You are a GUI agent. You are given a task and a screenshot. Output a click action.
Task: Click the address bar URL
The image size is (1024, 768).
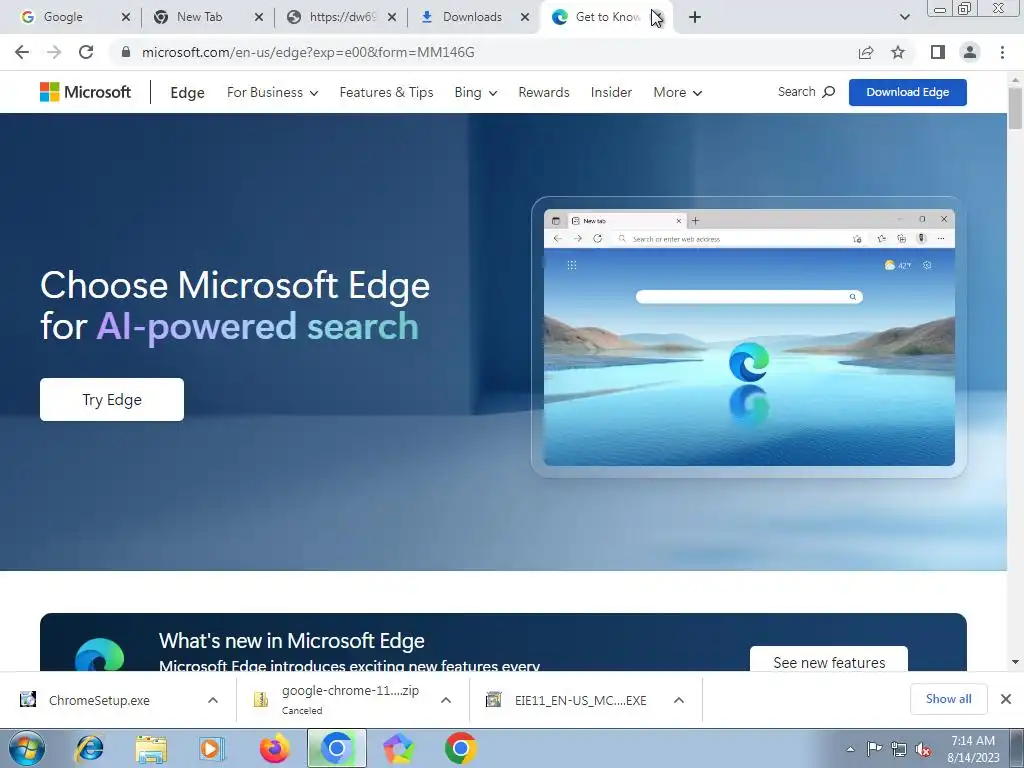308,52
